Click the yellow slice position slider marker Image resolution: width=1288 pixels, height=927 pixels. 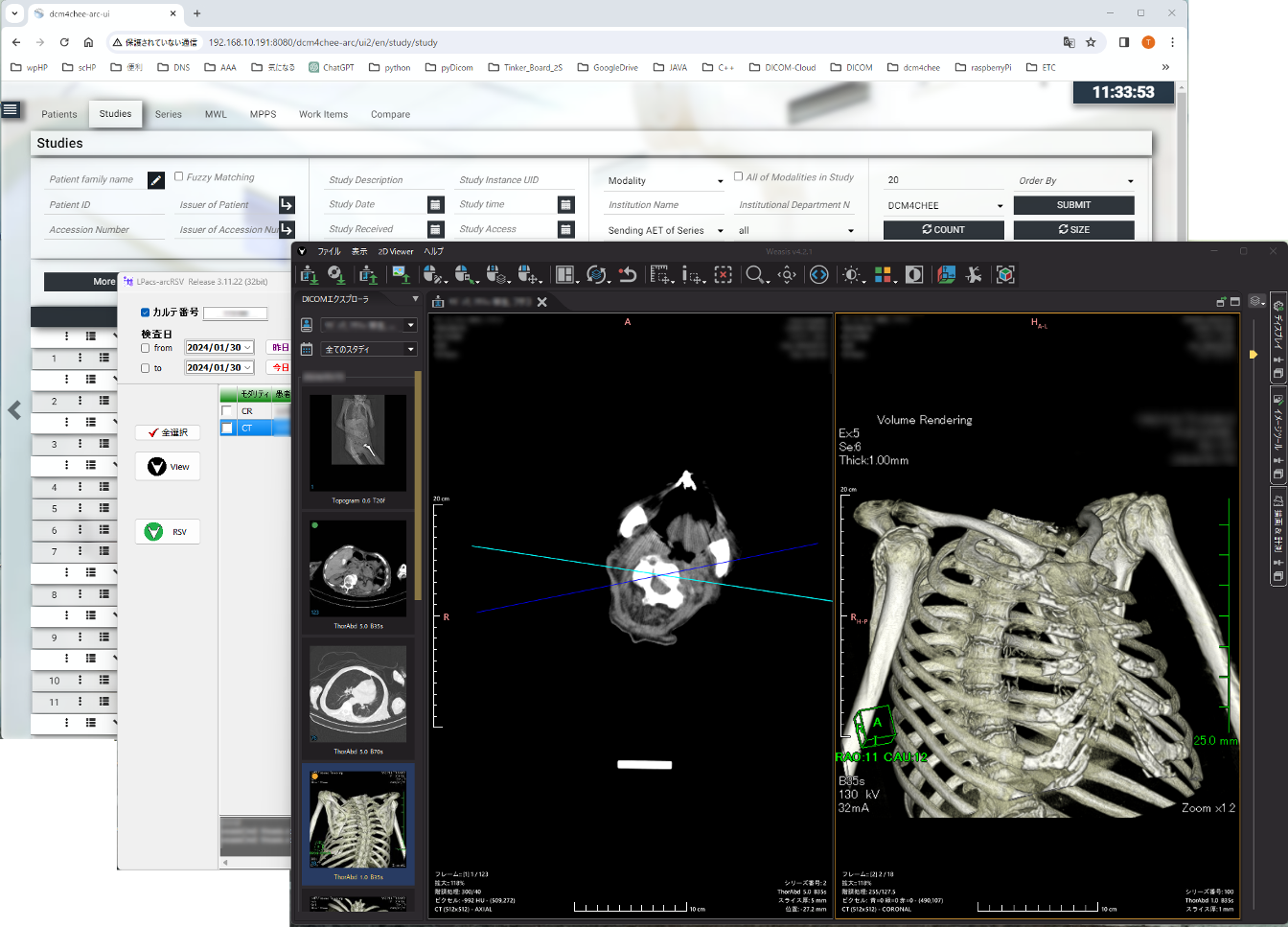pos(1253,355)
